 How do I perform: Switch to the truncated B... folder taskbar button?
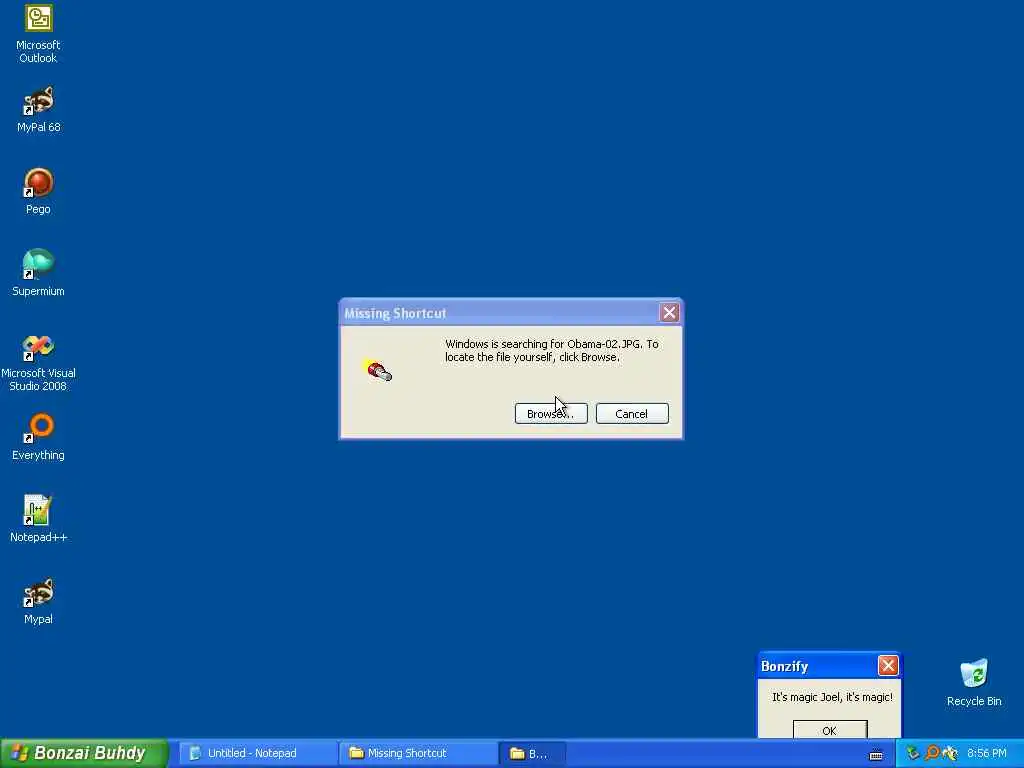click(533, 753)
